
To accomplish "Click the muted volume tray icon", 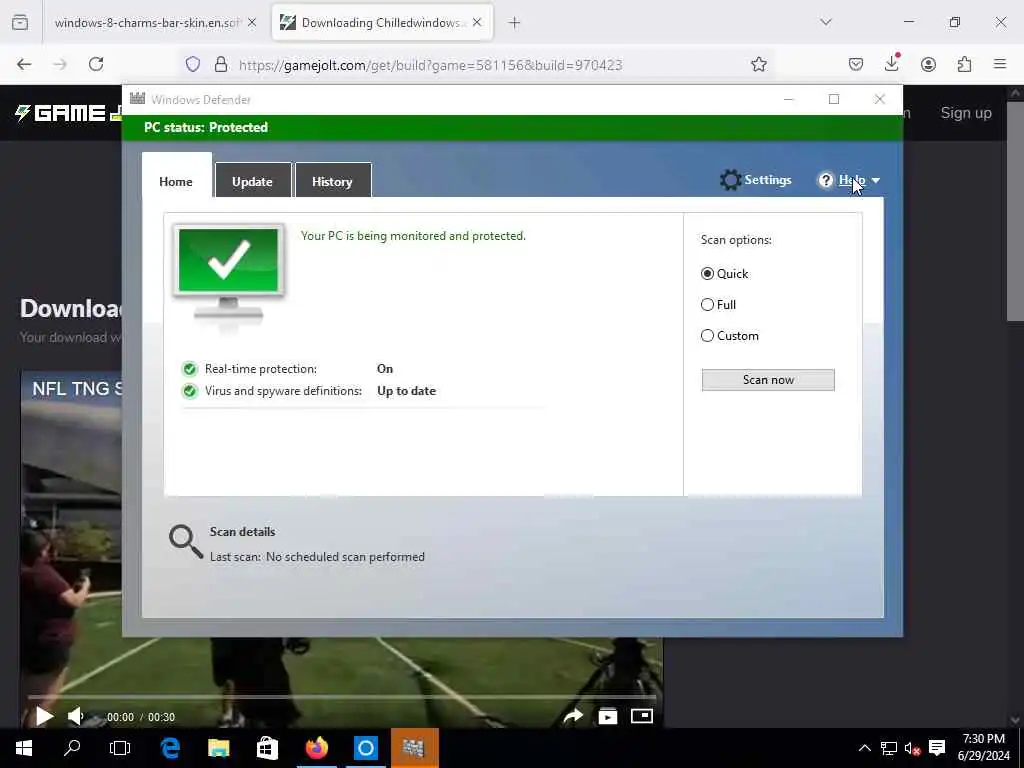I will (912, 748).
